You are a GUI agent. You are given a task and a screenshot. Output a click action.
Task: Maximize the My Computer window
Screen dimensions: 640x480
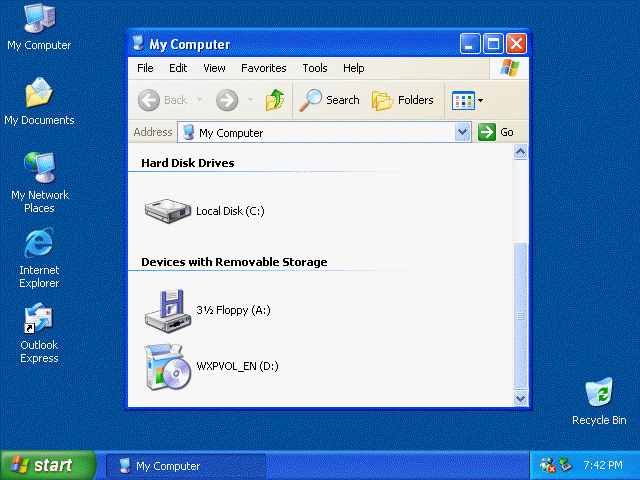pos(493,43)
